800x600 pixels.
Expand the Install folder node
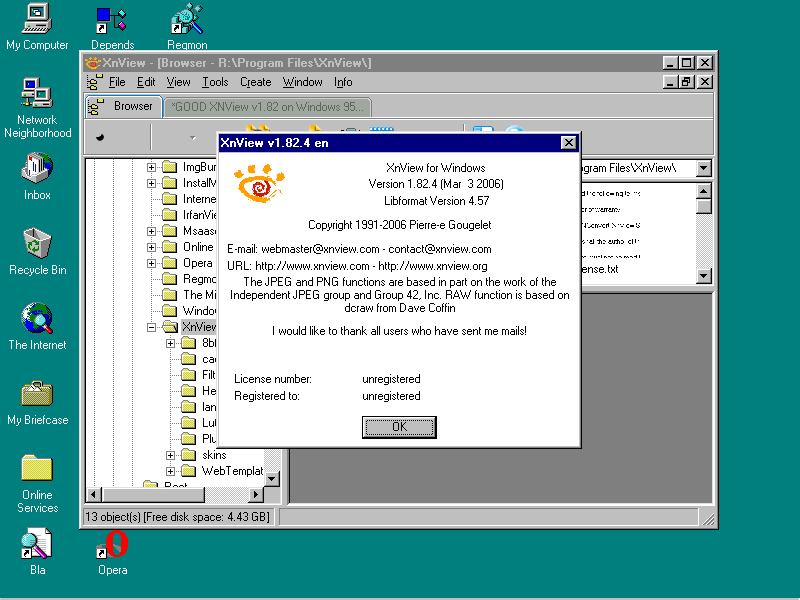[152, 183]
